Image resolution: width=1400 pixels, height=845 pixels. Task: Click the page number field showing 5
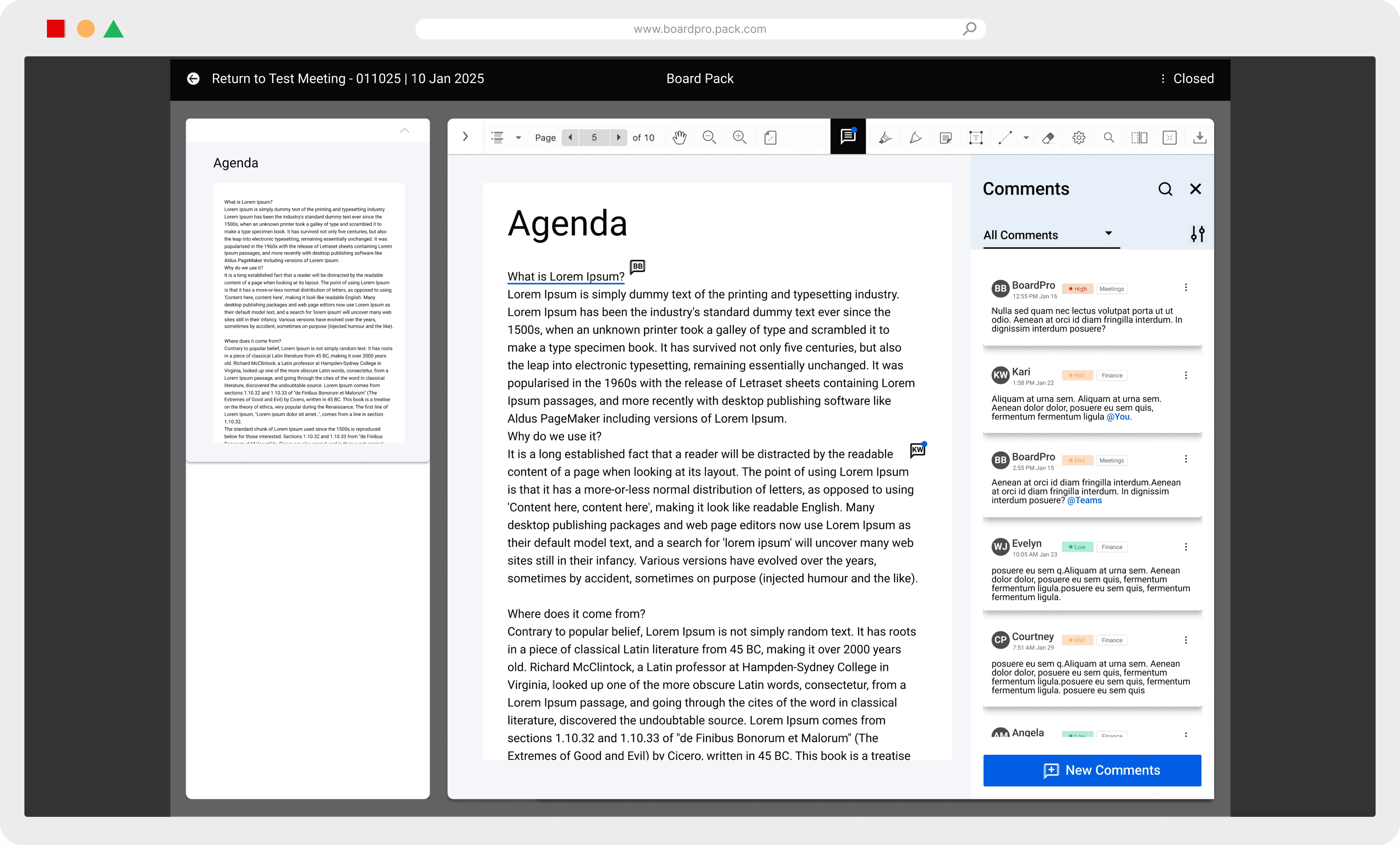[x=594, y=137]
